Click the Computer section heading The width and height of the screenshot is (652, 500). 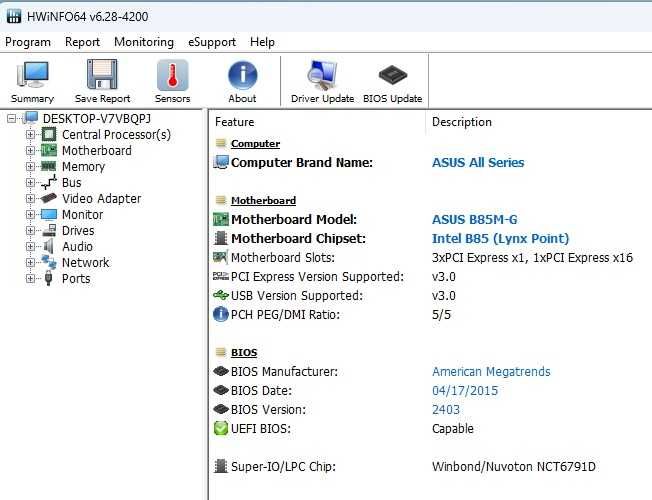[255, 144]
